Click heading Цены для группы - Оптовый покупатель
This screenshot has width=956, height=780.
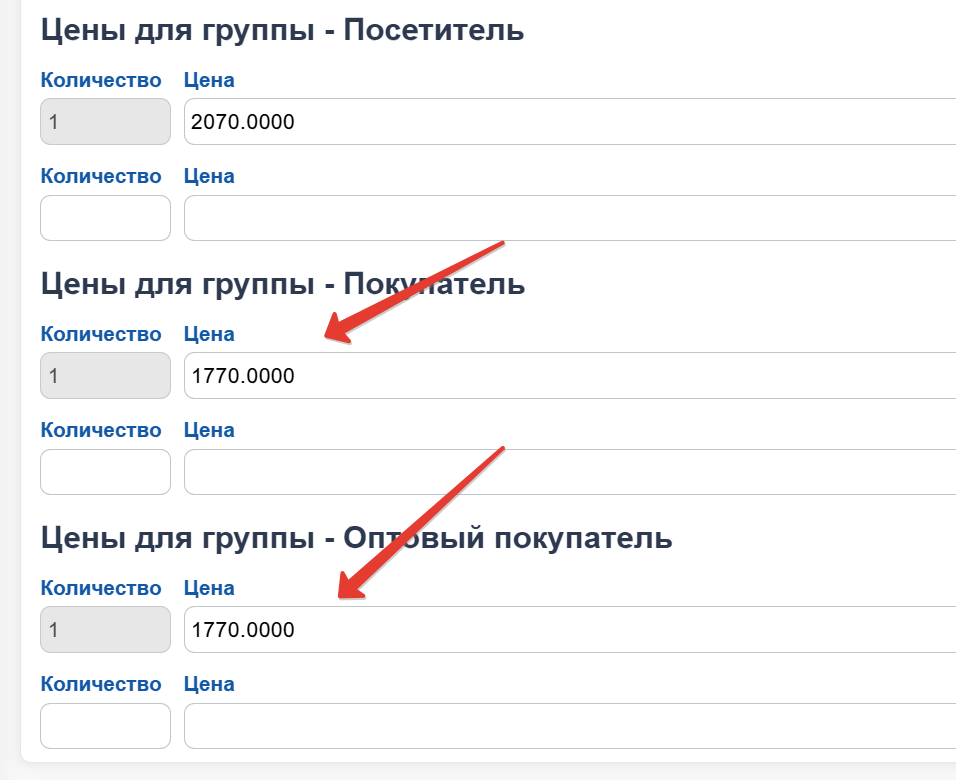356,538
